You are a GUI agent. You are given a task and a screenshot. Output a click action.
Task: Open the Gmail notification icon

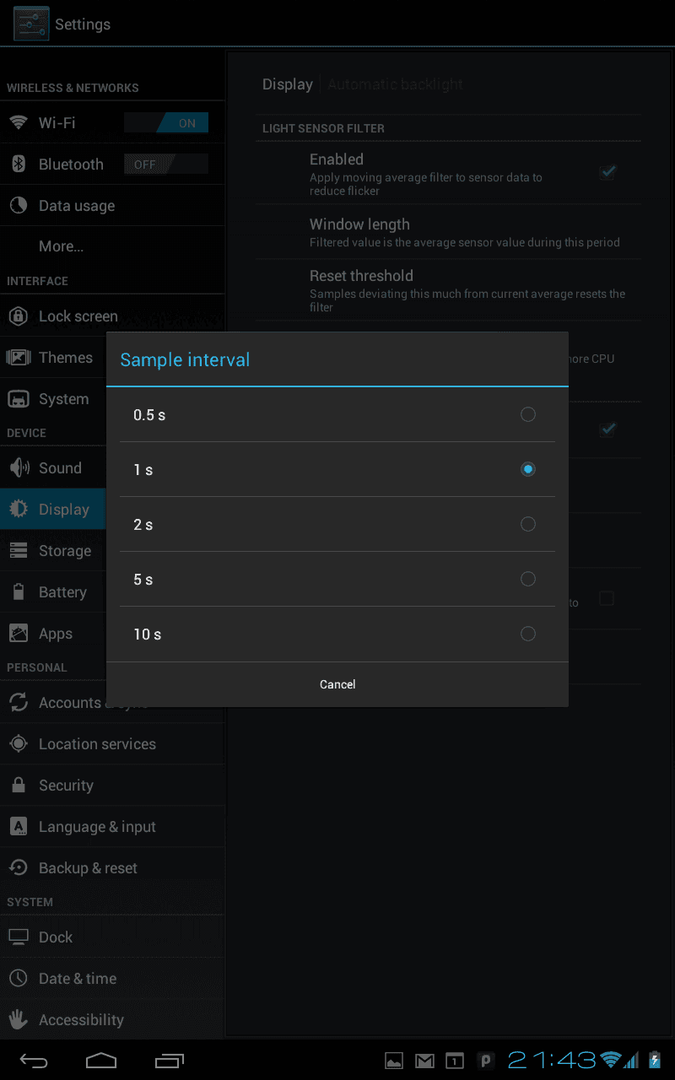(x=424, y=1060)
